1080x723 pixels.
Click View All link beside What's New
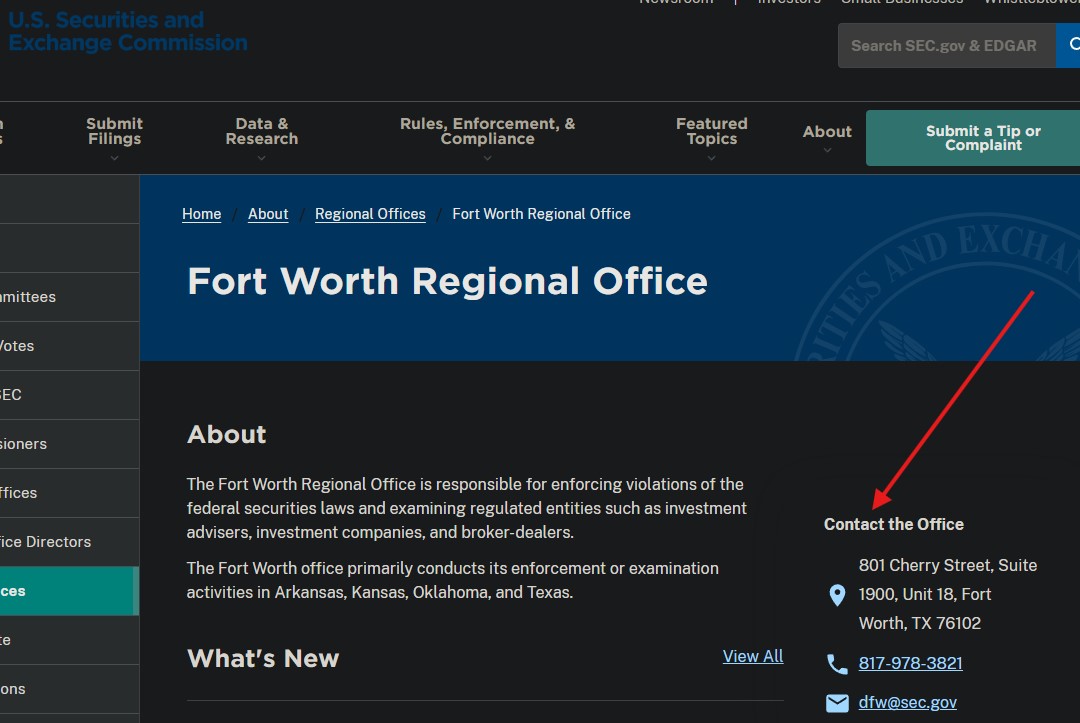[x=753, y=656]
